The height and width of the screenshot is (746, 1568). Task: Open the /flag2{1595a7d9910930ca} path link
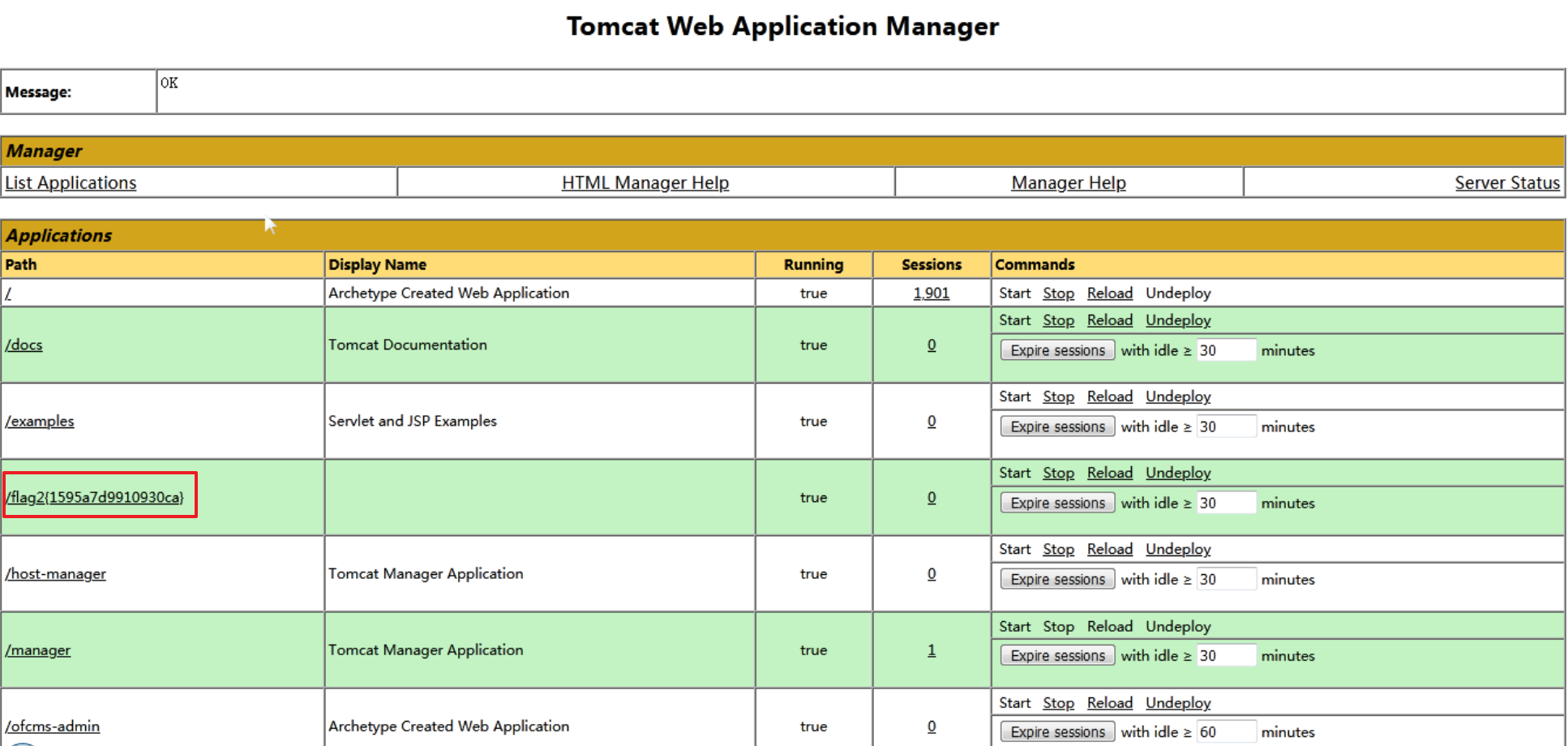pyautogui.click(x=95, y=497)
